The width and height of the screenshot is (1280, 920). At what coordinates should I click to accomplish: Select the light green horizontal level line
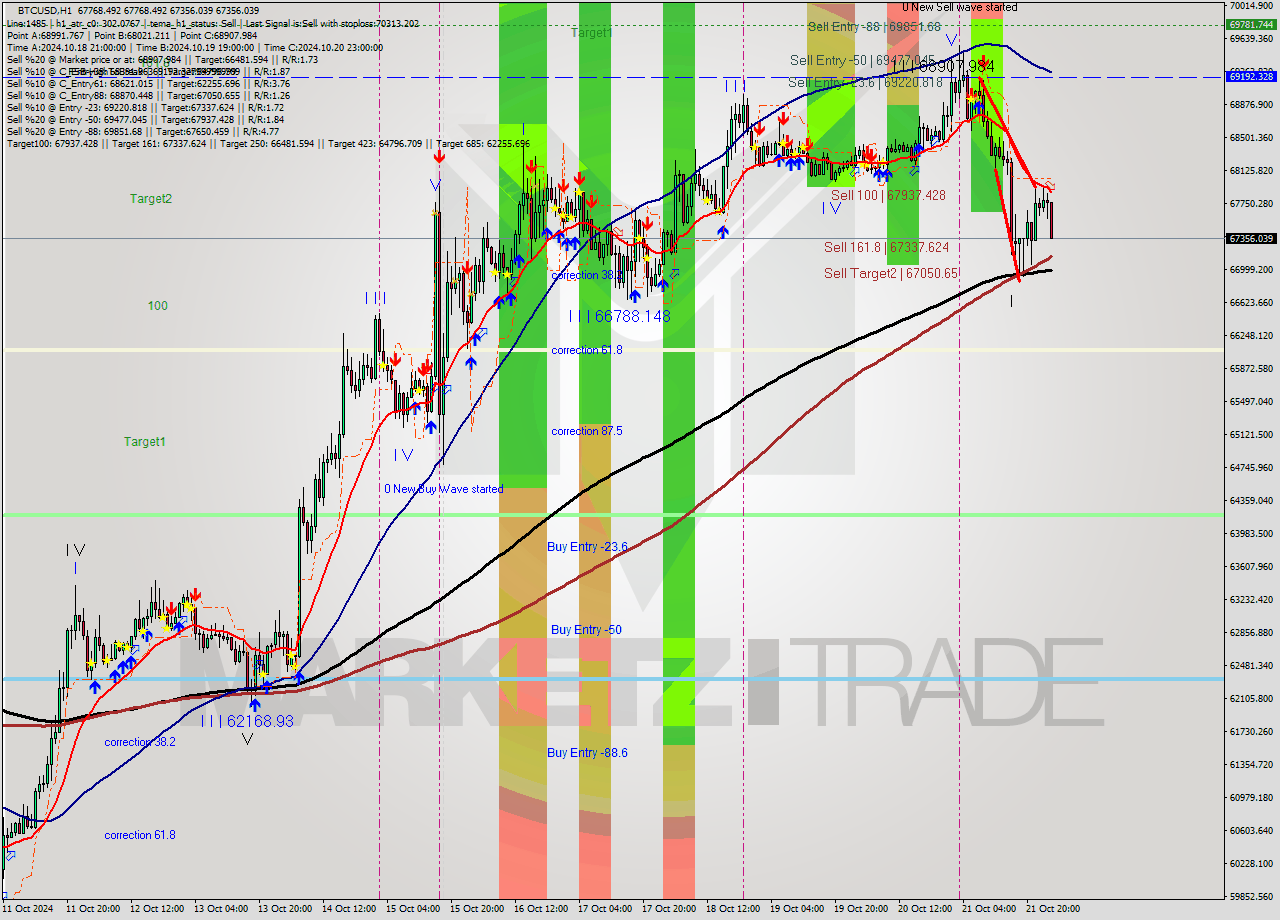coord(612,515)
